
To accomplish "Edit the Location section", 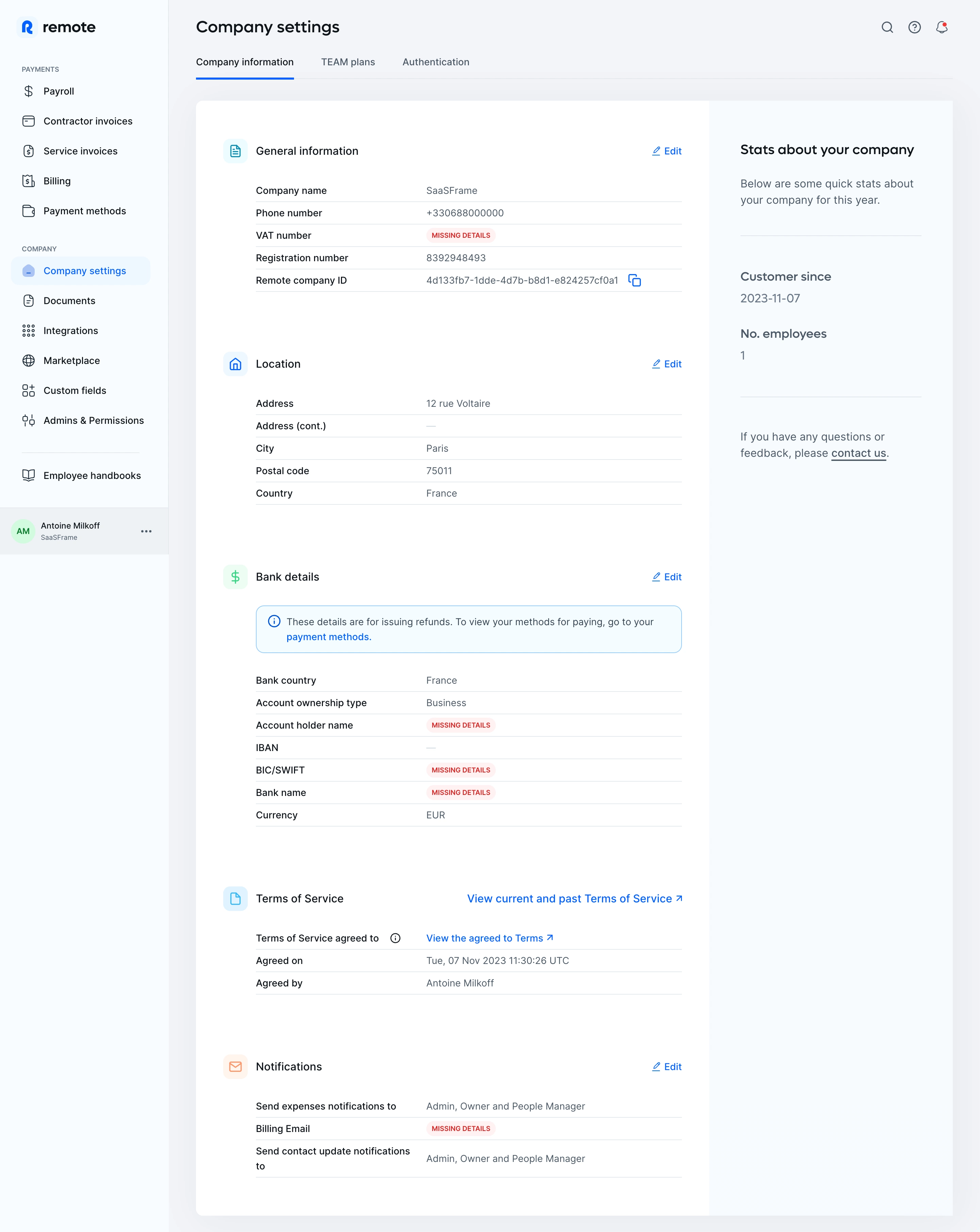I will [667, 364].
